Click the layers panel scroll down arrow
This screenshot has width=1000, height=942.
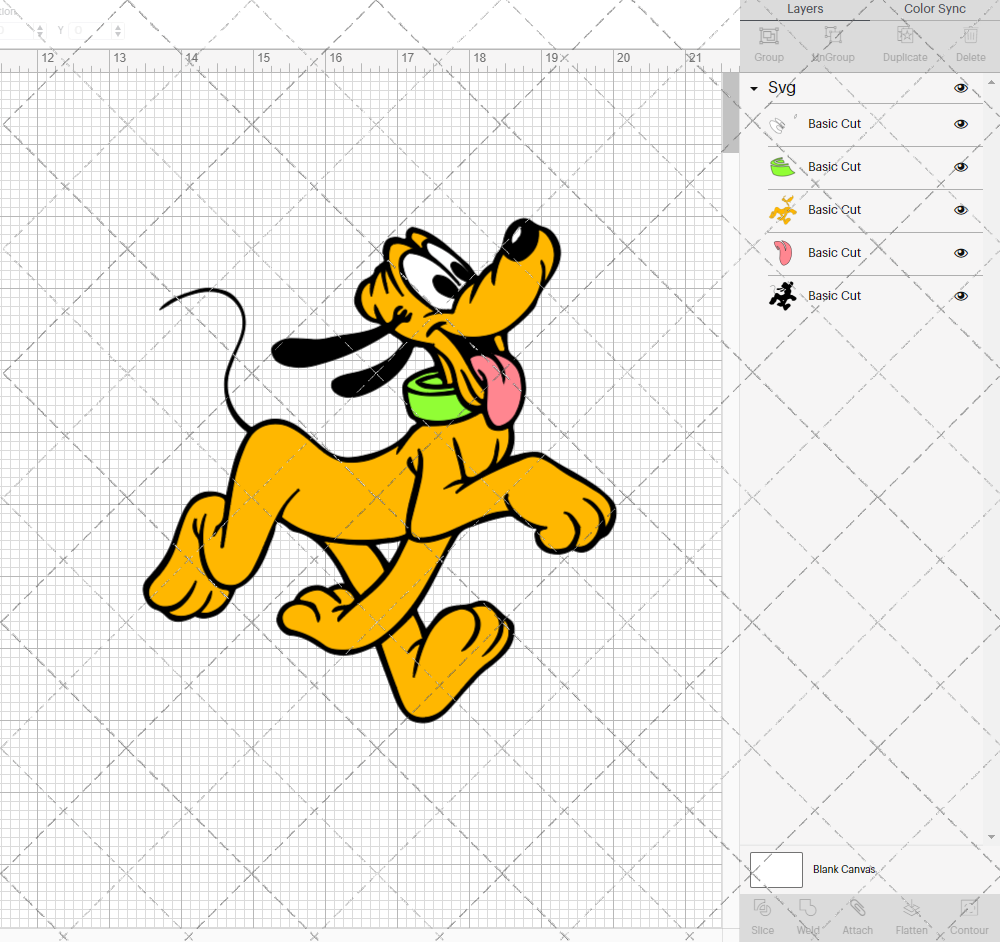(991, 837)
